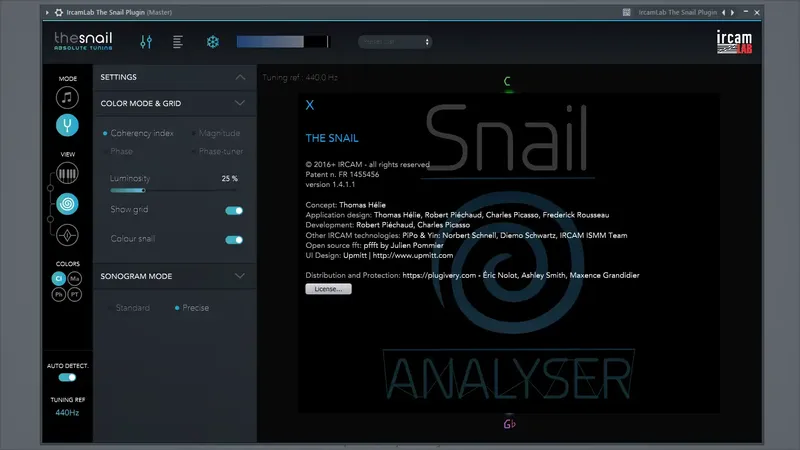This screenshot has width=800, height=450.
Task: Go to previous plugin with left arrow
Action: (723, 12)
